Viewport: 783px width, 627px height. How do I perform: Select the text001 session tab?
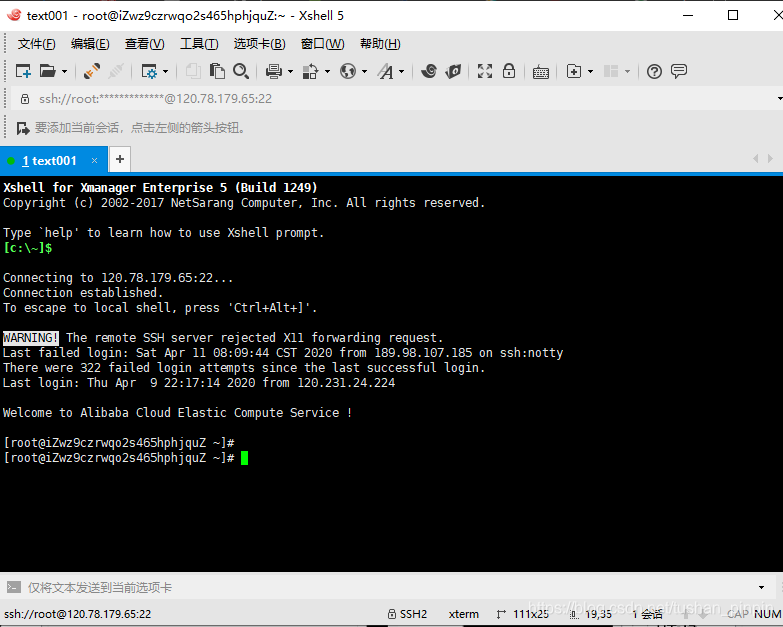click(48, 160)
